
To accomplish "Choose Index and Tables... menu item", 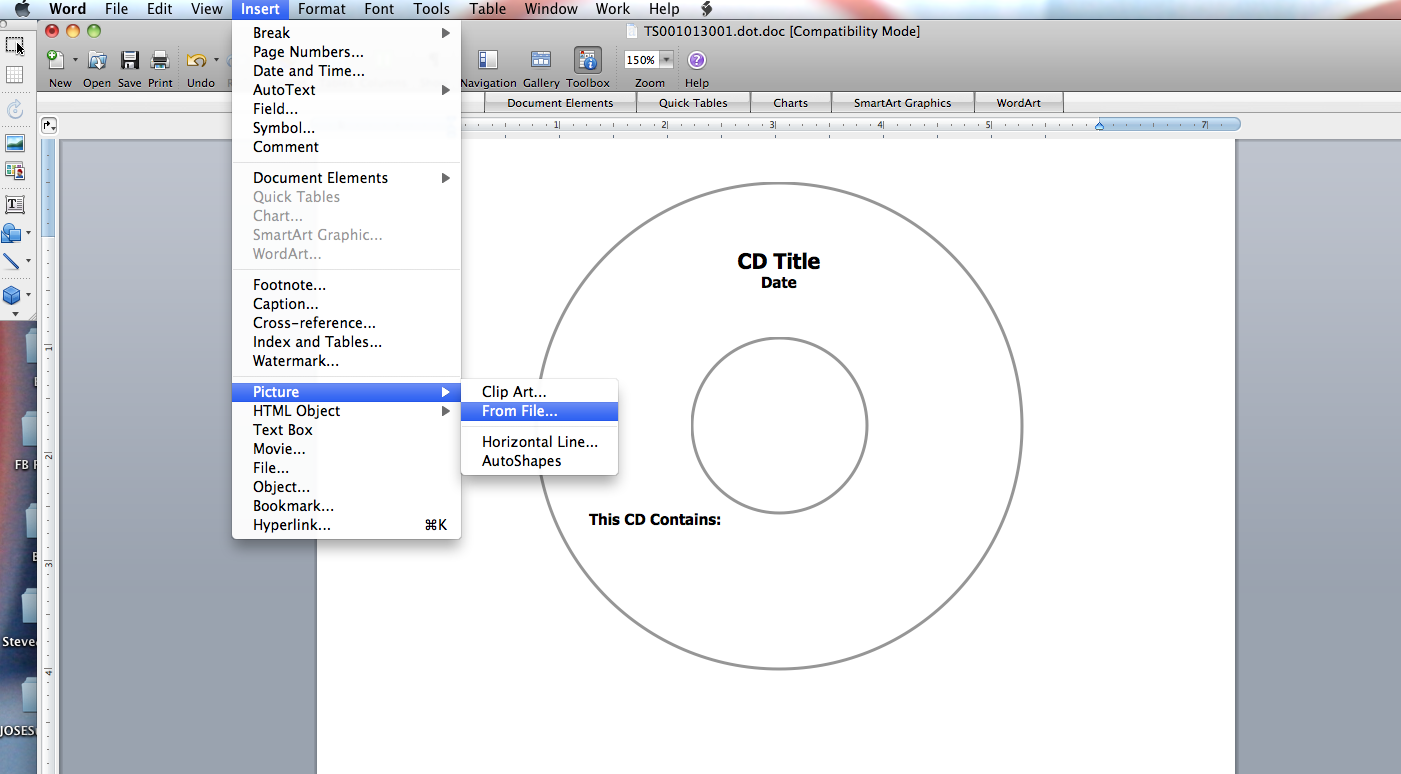I will (346, 342).
